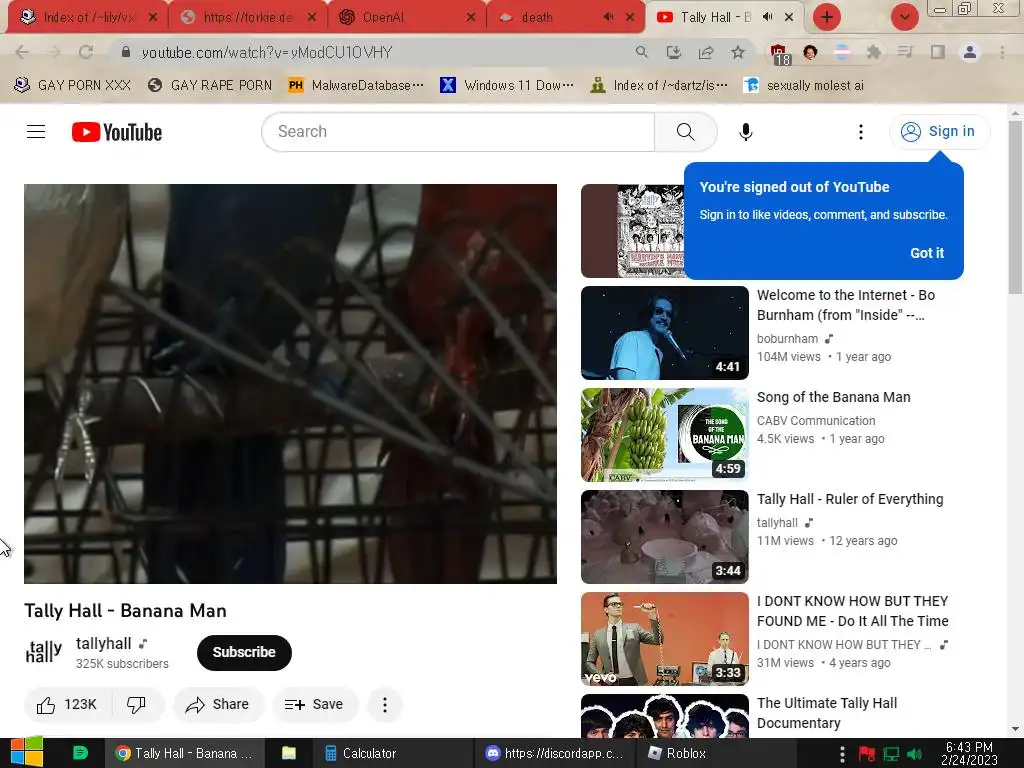1024x768 pixels.
Task: Open more actions menu next to Save
Action: (385, 705)
